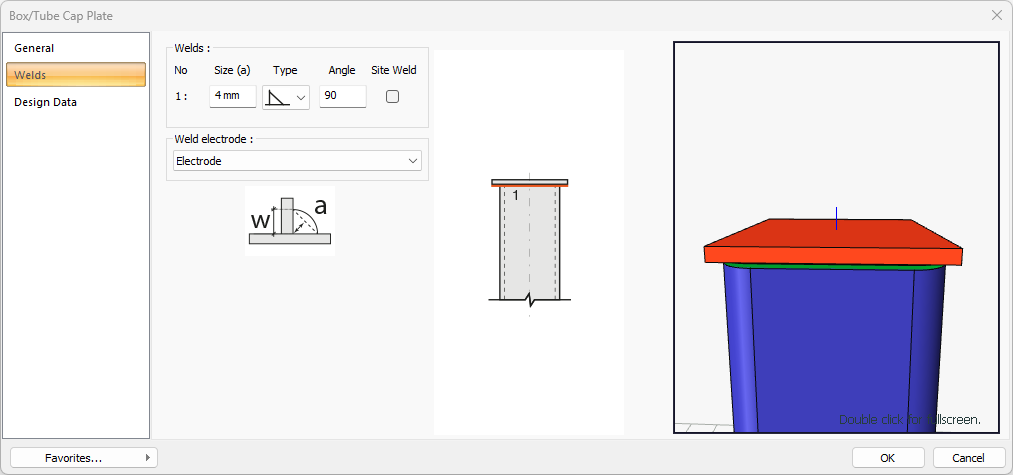Click the Cancel button
Image resolution: width=1013 pixels, height=475 pixels.
point(968,457)
